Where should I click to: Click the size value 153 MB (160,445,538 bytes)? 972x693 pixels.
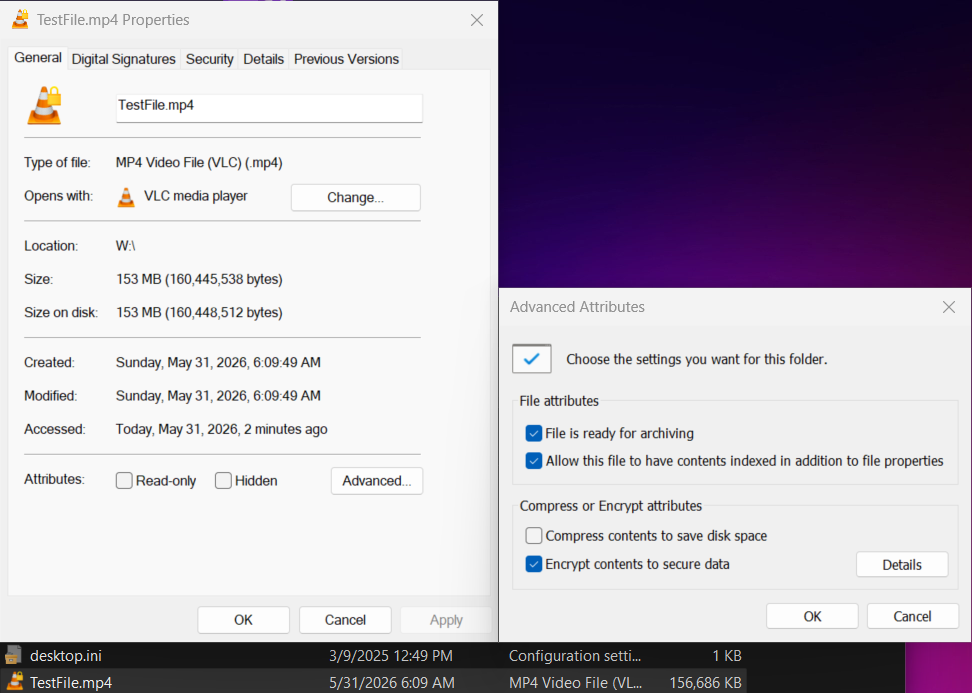pos(199,279)
